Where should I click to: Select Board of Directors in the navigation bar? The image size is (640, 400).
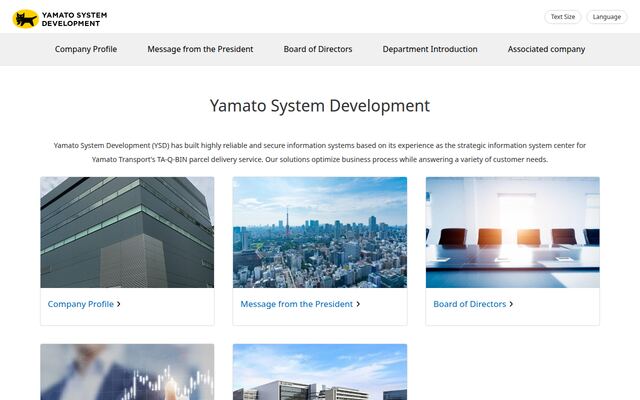click(x=318, y=49)
